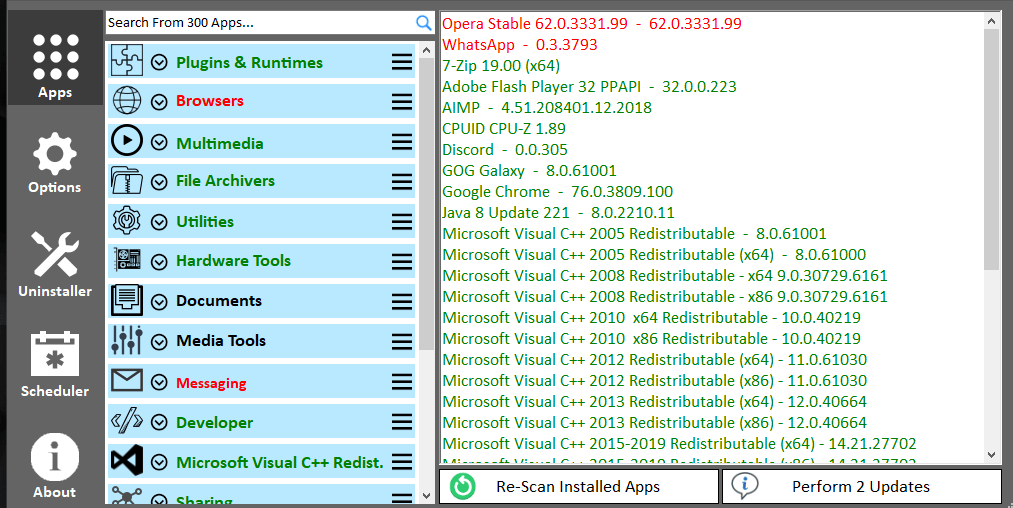This screenshot has width=1013, height=508.
Task: Open the File Archivers hamburger menu
Action: coord(402,182)
